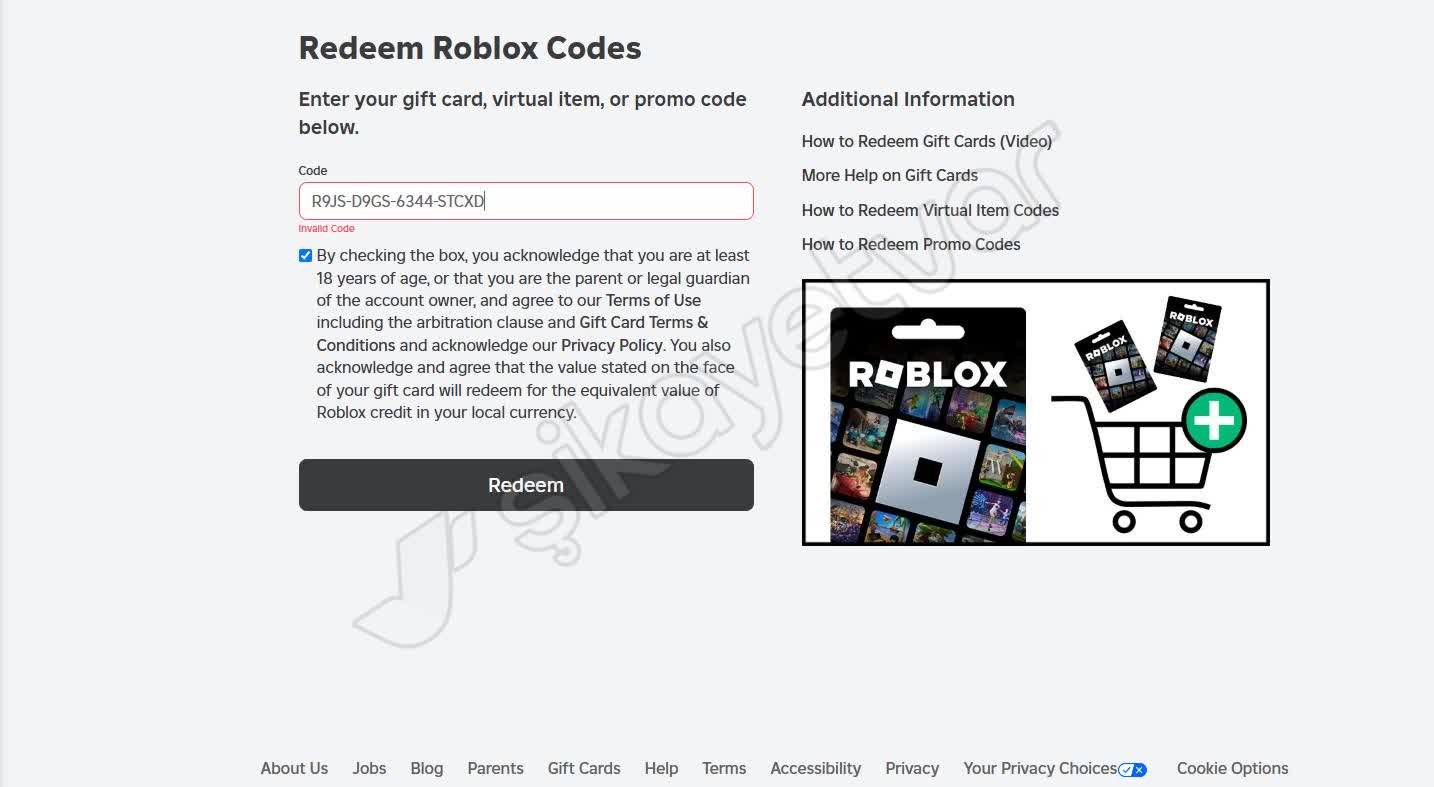Screen dimensions: 1434x787
Task: Click the Your Privacy Choices toggle icon
Action: [x=1132, y=769]
